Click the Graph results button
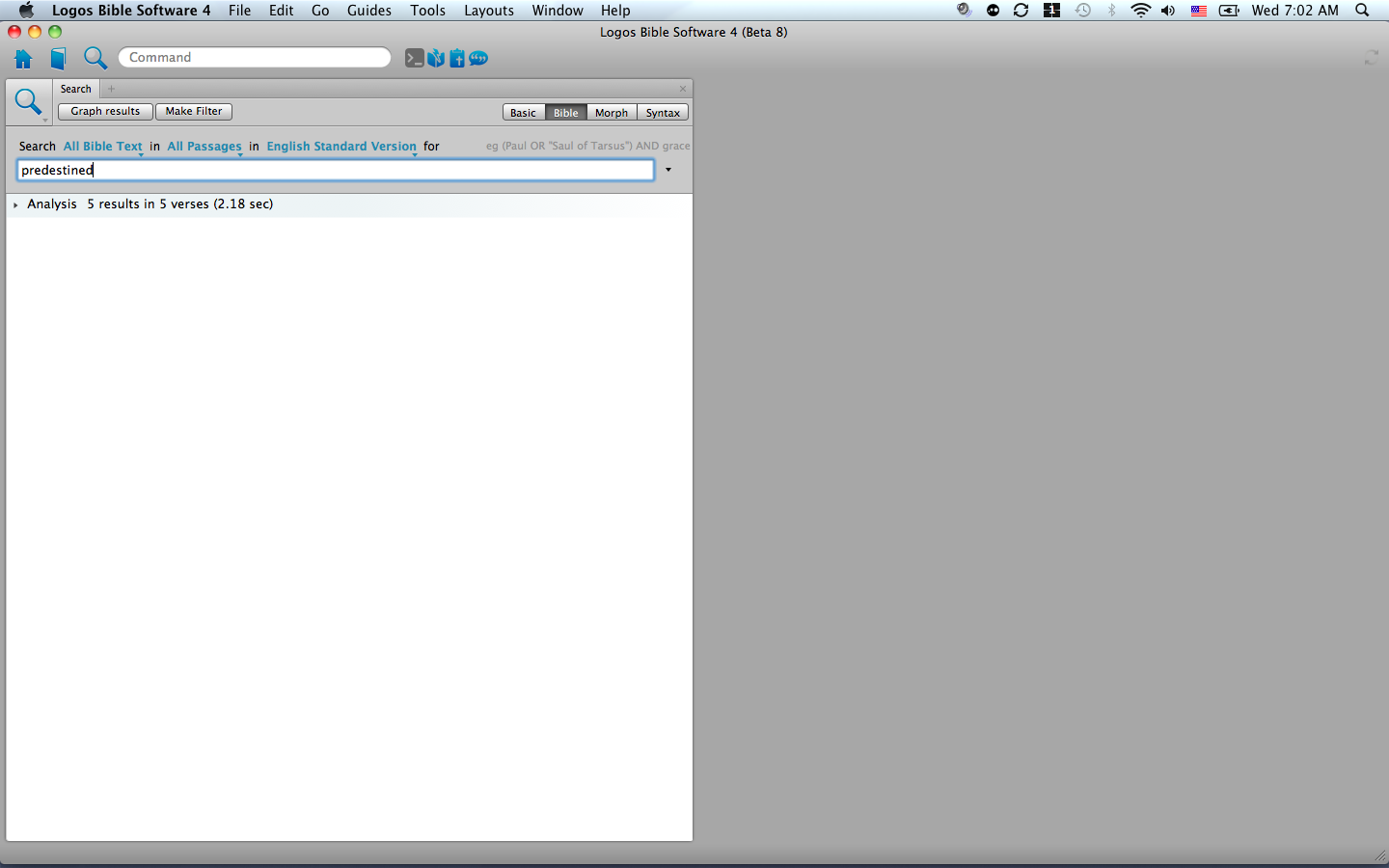 coord(105,112)
